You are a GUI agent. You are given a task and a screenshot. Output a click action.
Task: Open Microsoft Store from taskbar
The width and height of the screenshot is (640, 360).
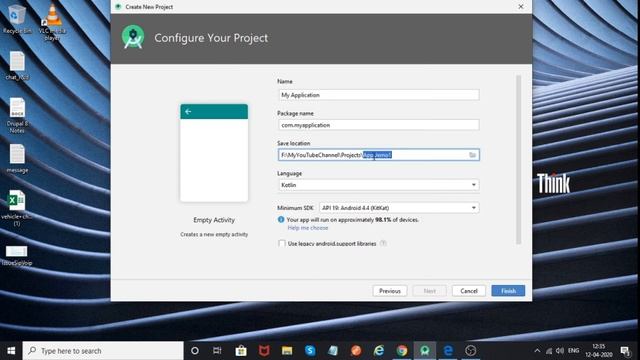coord(241,351)
